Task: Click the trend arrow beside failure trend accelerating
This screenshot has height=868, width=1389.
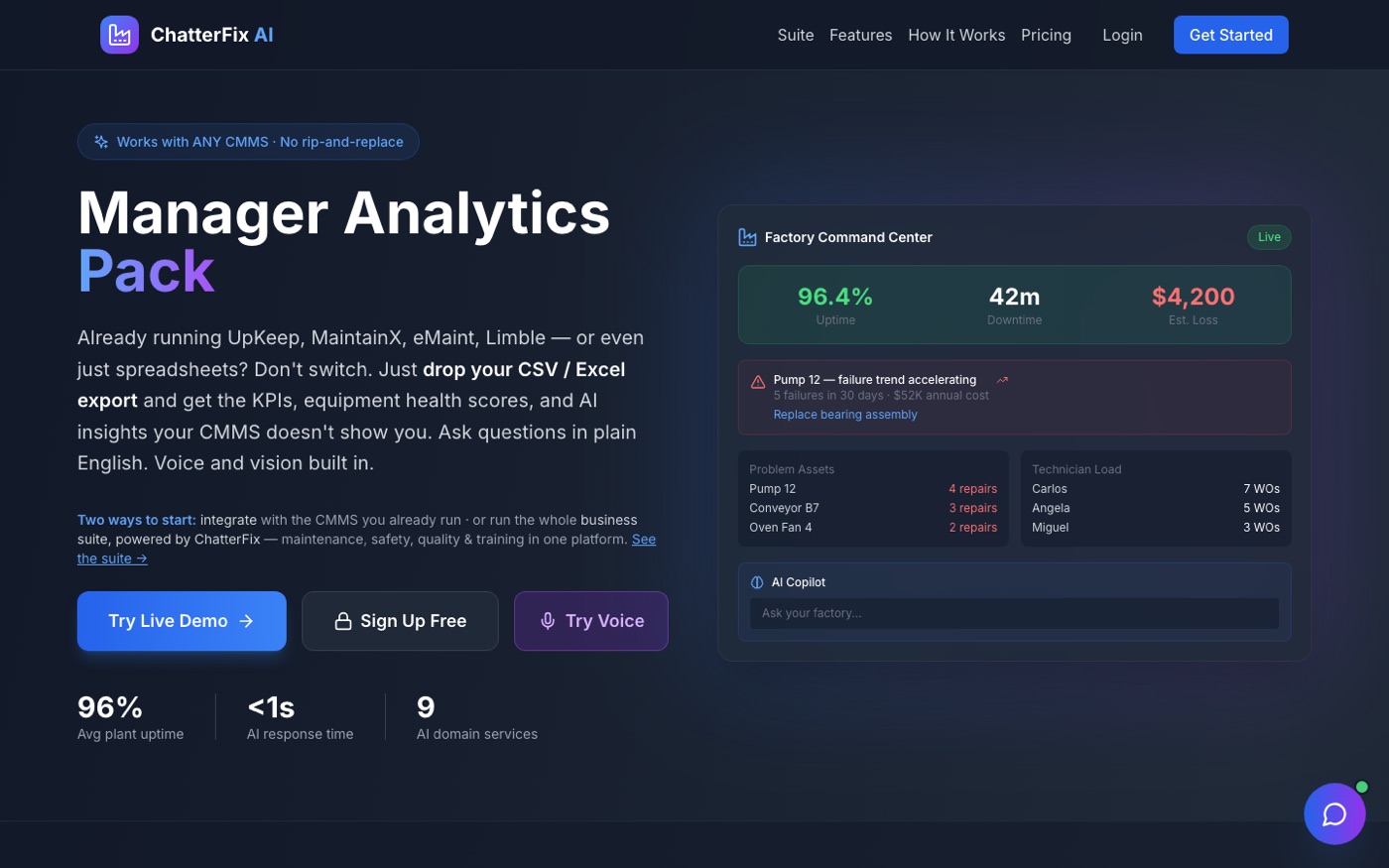Action: (x=1002, y=380)
